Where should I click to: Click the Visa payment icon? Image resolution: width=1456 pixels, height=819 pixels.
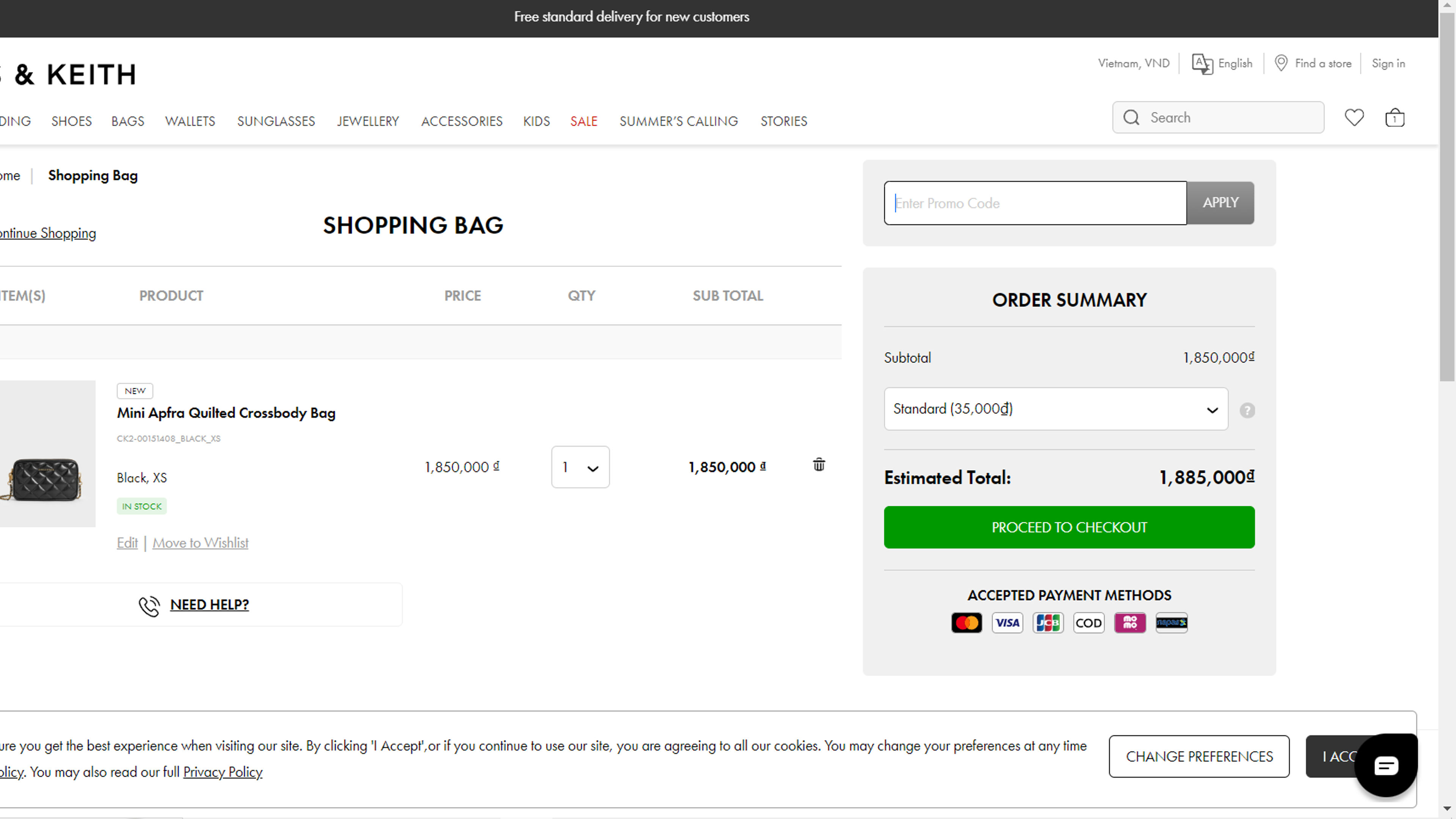1007,623
